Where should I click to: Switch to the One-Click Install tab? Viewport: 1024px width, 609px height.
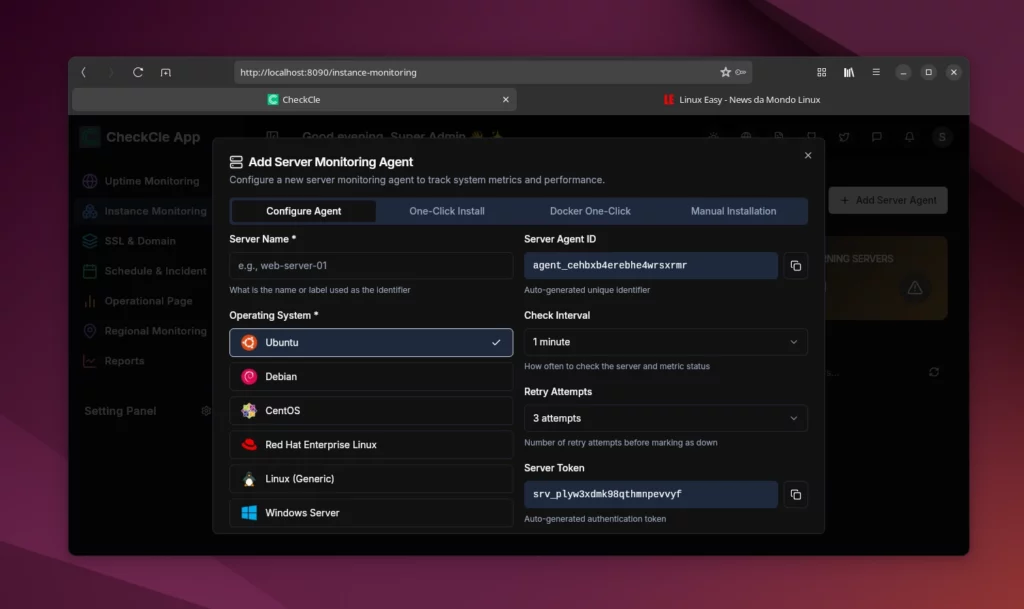(447, 211)
